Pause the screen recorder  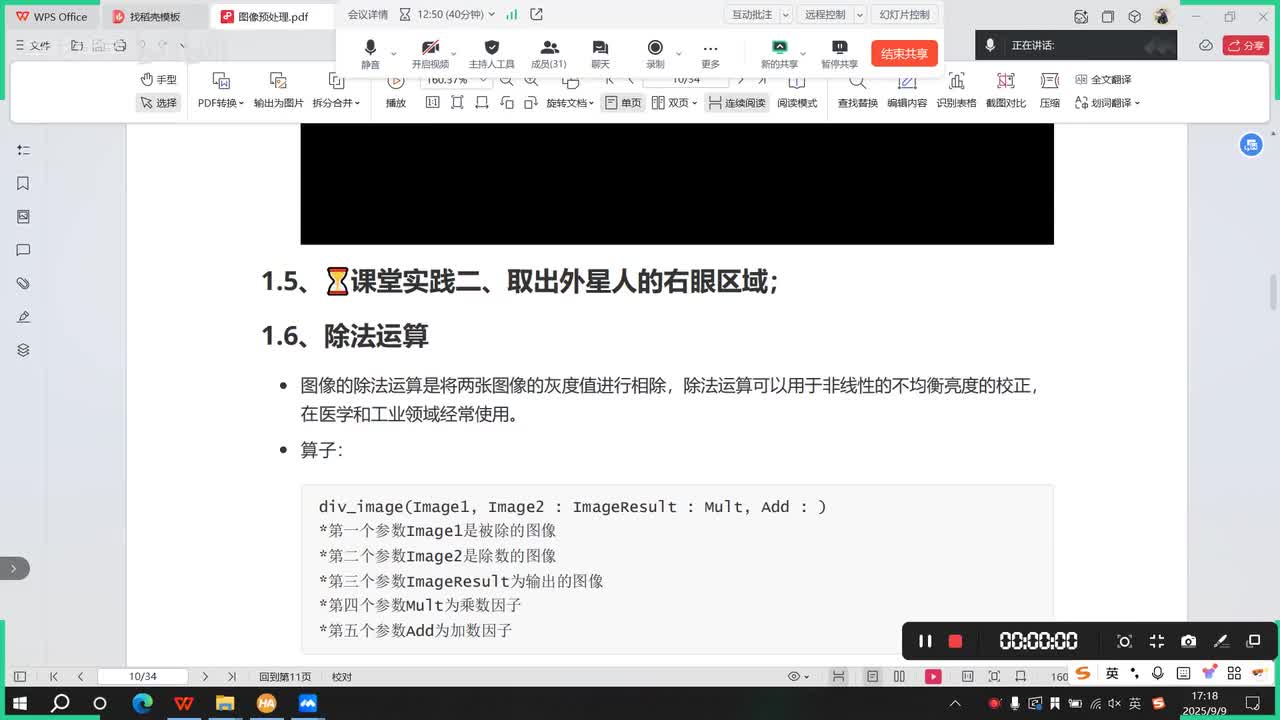coord(925,641)
